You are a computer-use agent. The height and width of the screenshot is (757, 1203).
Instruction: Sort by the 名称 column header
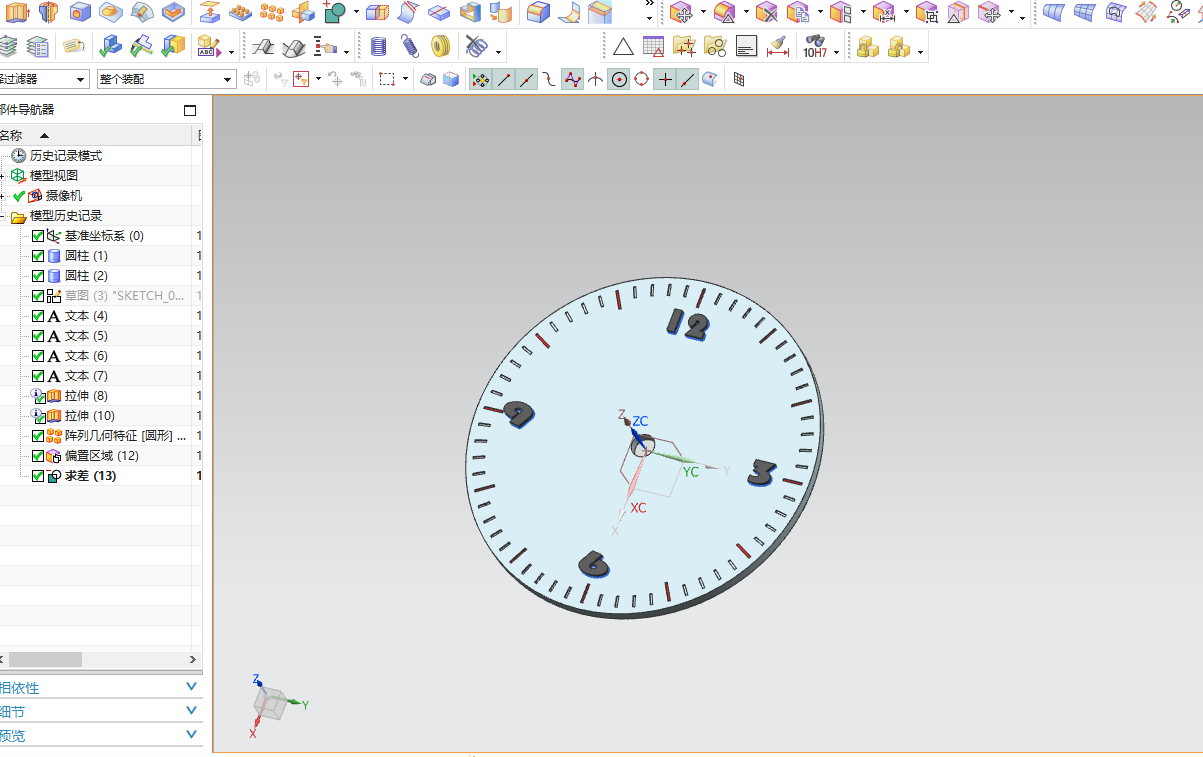click(x=12, y=135)
